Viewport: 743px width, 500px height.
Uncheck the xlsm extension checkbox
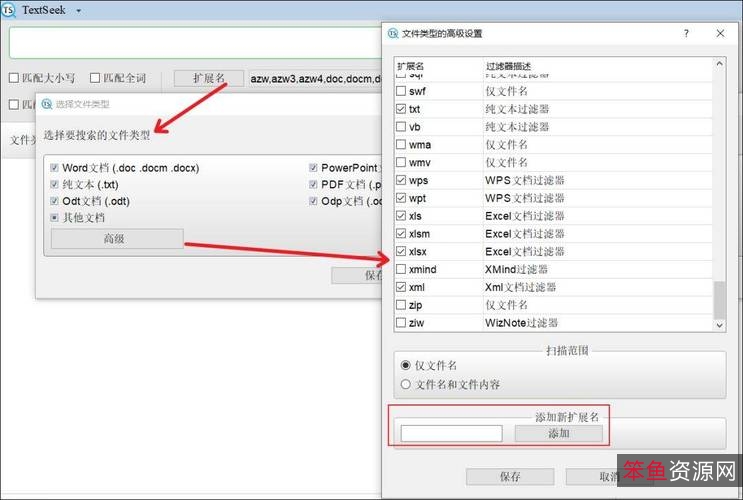401,234
